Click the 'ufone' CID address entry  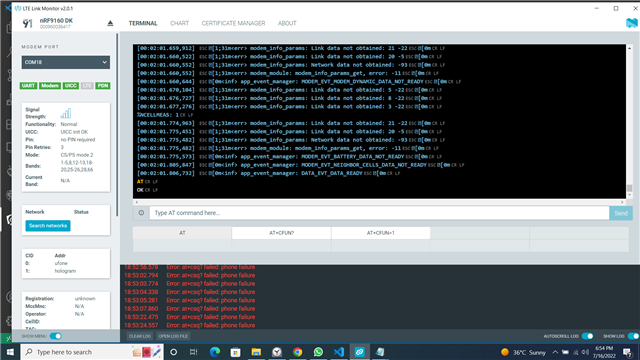point(61,263)
